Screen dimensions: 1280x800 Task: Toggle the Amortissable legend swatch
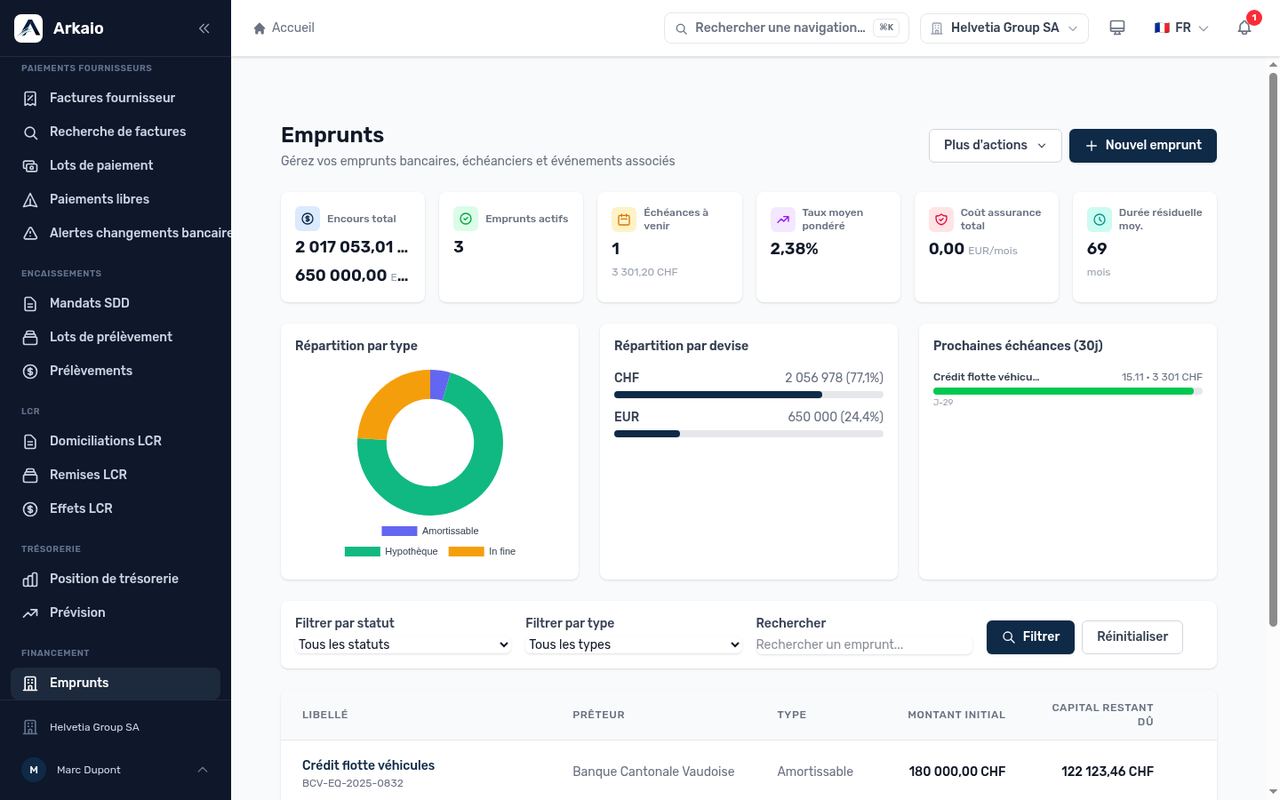tap(399, 531)
